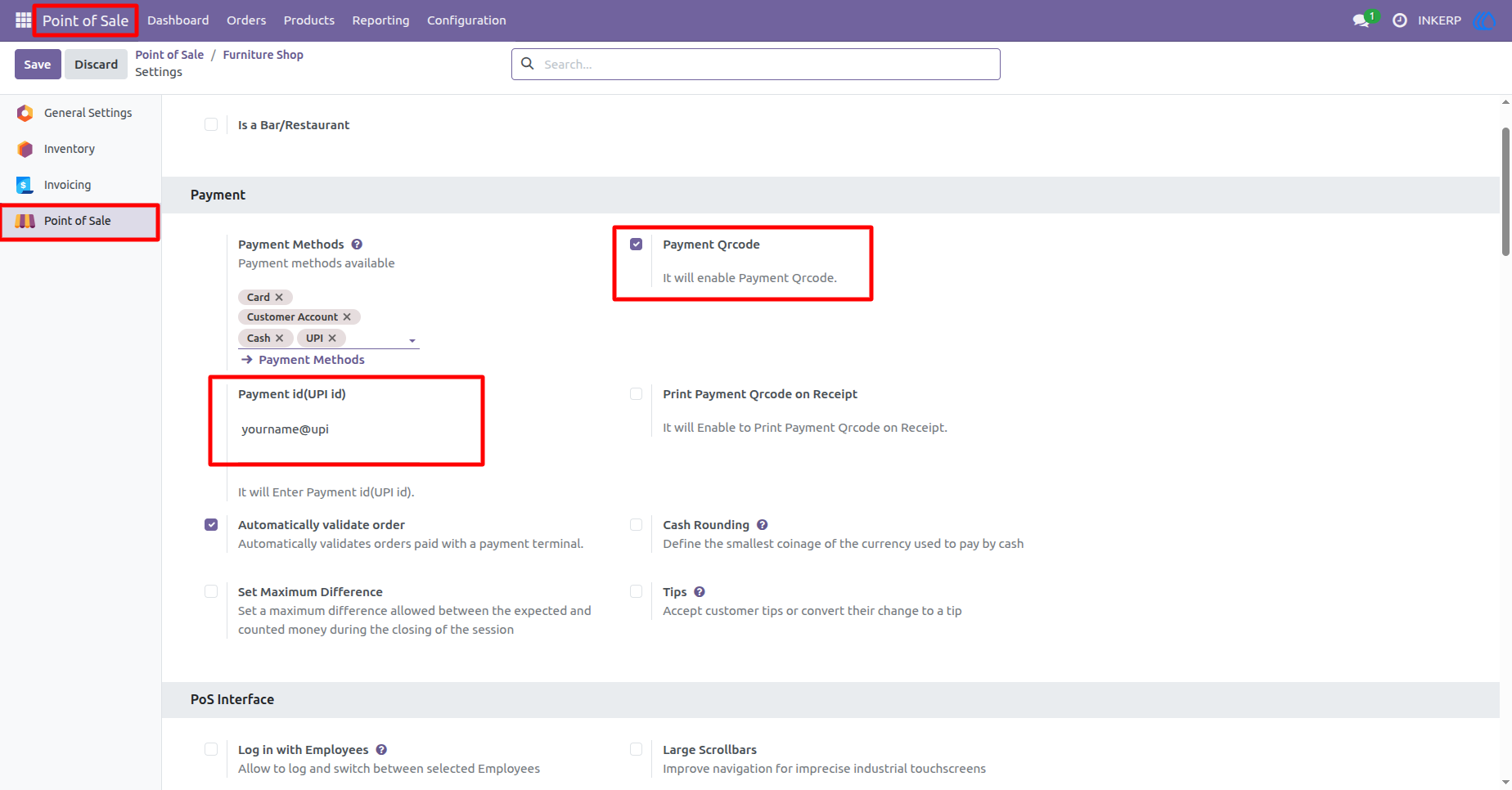Discard the settings changes
The image size is (1512, 790).
(96, 64)
